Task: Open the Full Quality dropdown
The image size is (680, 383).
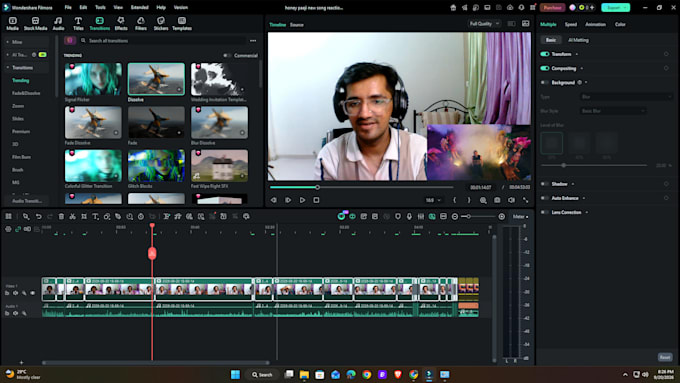Action: [484, 23]
